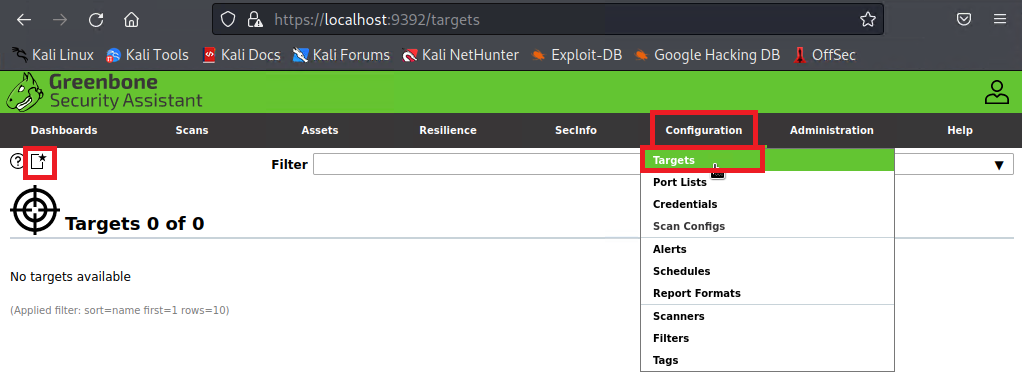
Task: Click the Greenbone Security Assistant title
Action: click(x=126, y=91)
